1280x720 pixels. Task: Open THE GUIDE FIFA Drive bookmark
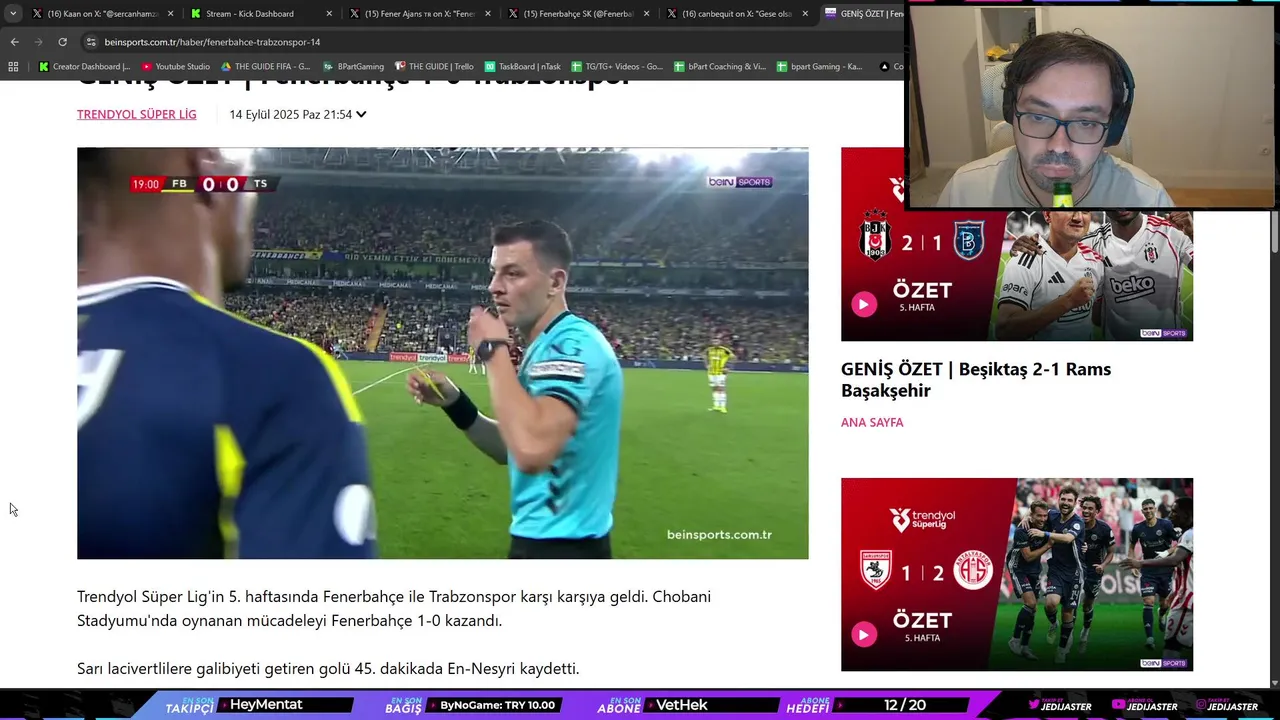[x=265, y=67]
